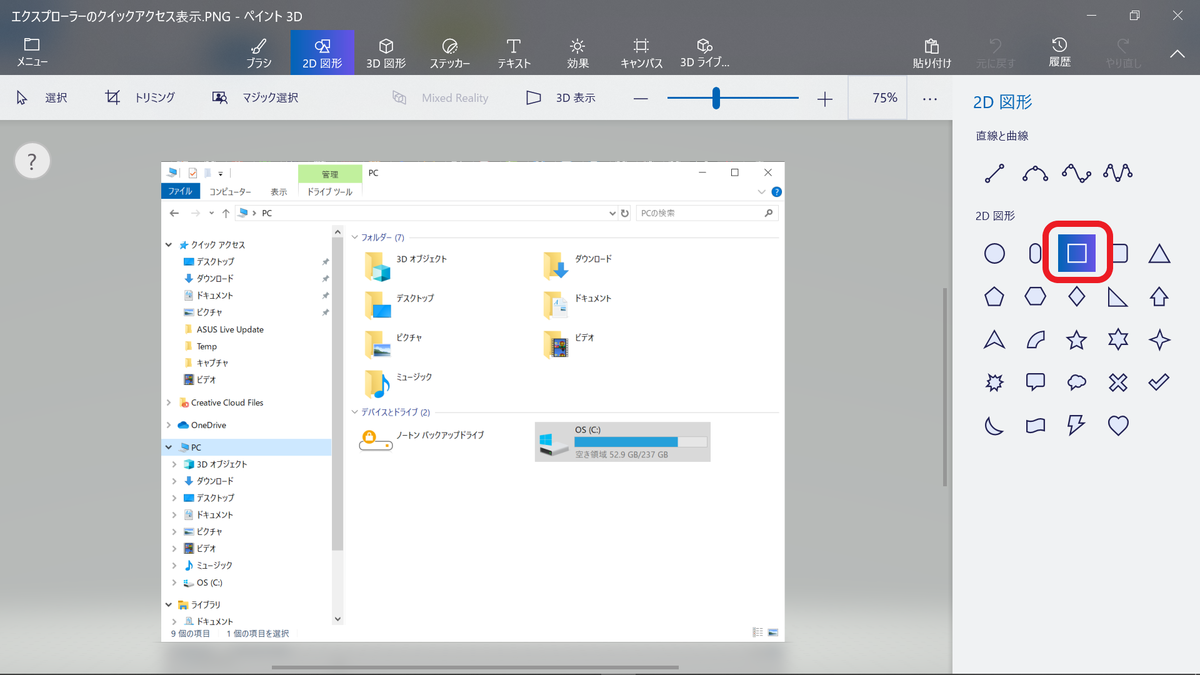Open the three-dot more options menu

click(x=930, y=98)
